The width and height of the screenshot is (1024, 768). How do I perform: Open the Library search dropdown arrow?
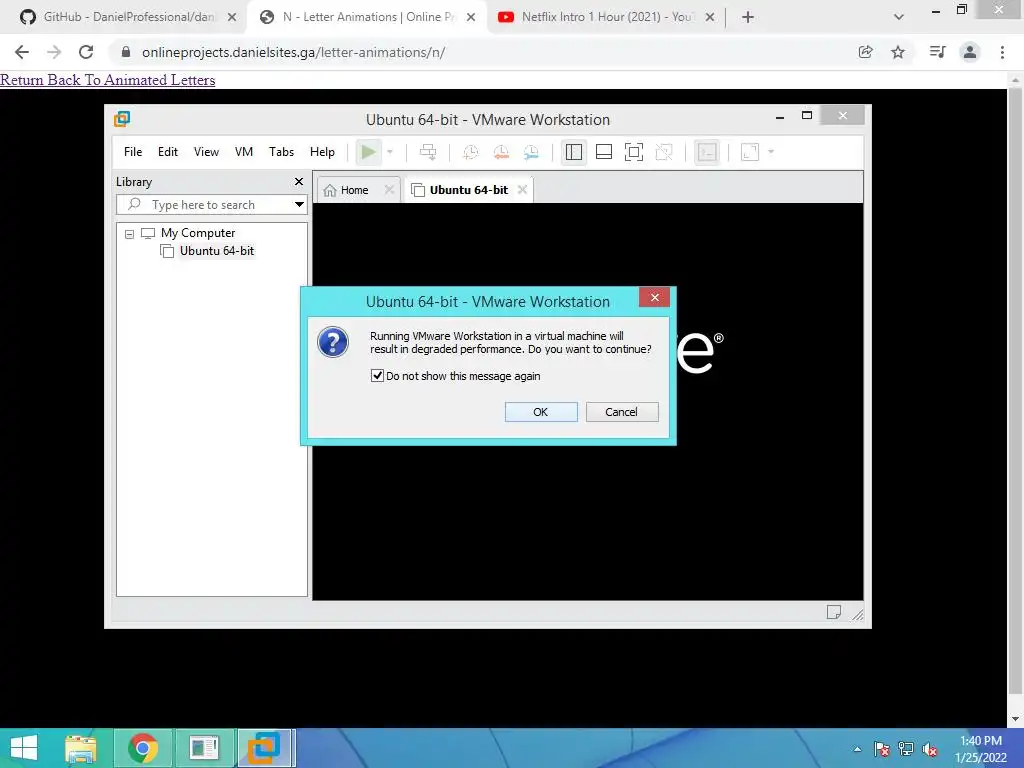point(299,204)
